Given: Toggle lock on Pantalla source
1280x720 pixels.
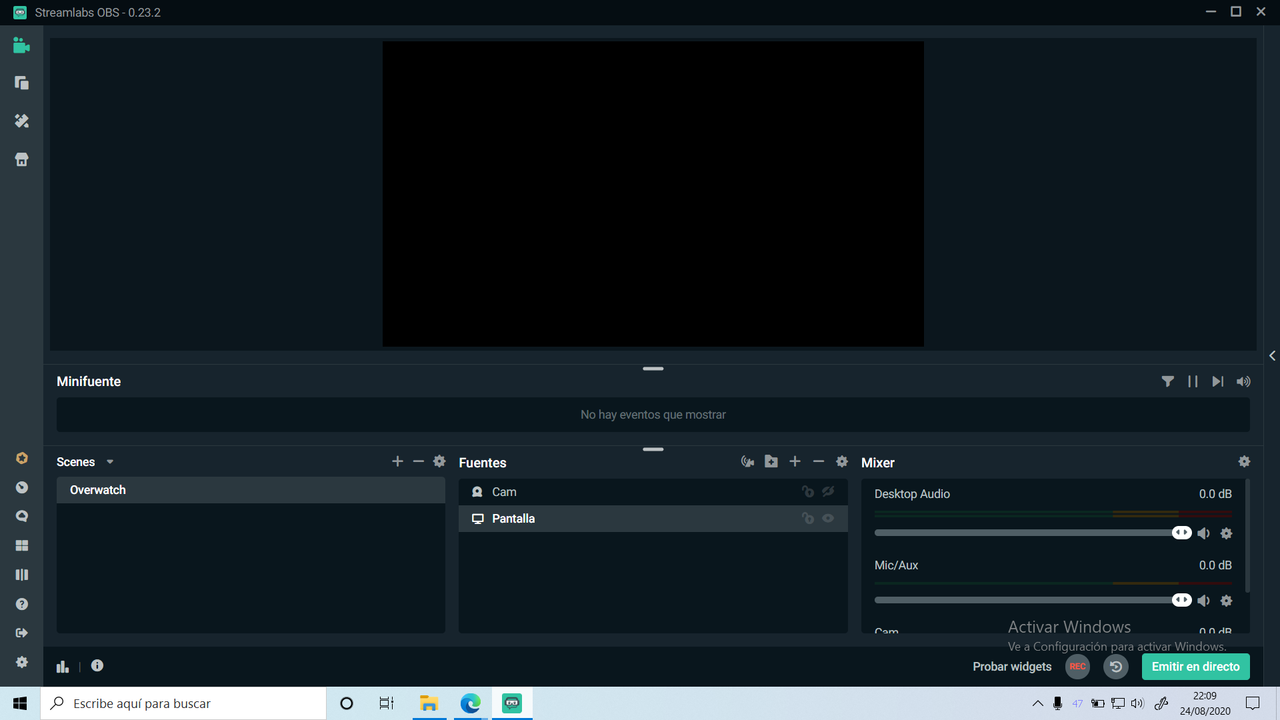Looking at the screenshot, I should pos(807,518).
